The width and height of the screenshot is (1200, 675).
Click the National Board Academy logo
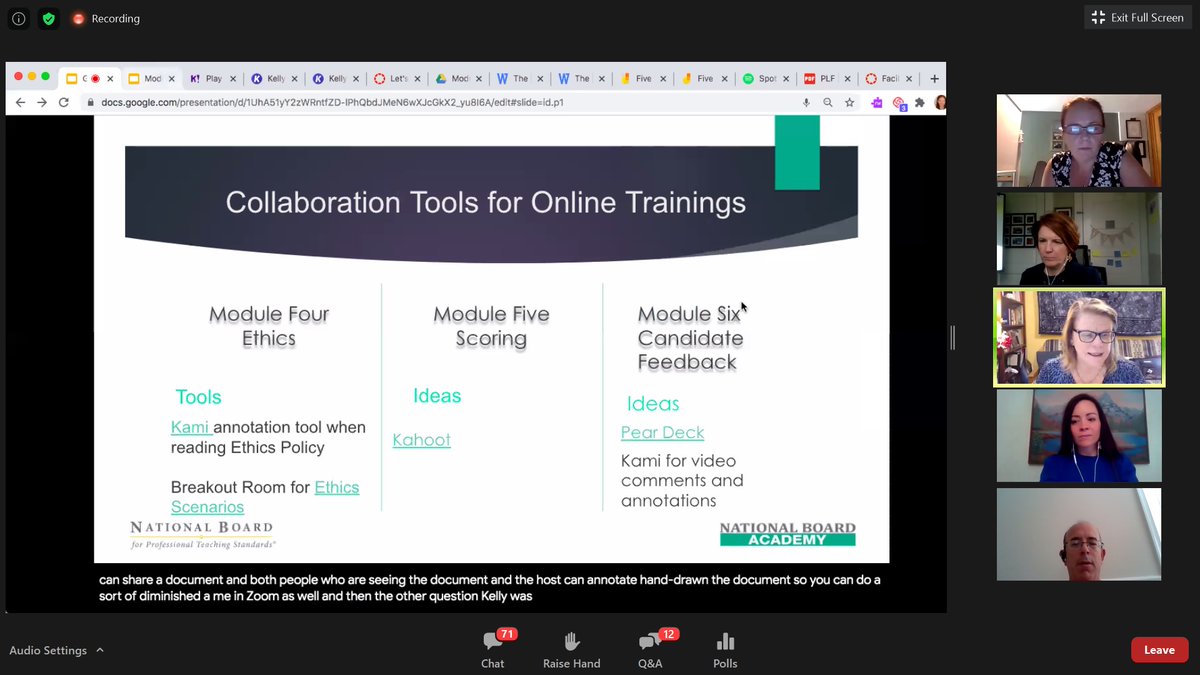pos(788,533)
